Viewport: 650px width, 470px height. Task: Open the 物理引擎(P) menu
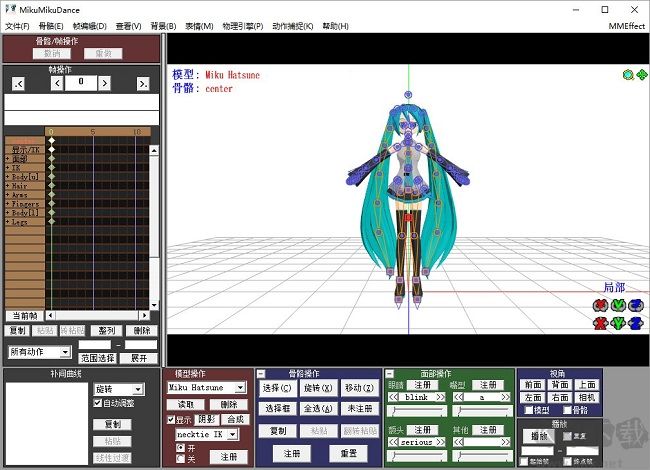click(241, 25)
